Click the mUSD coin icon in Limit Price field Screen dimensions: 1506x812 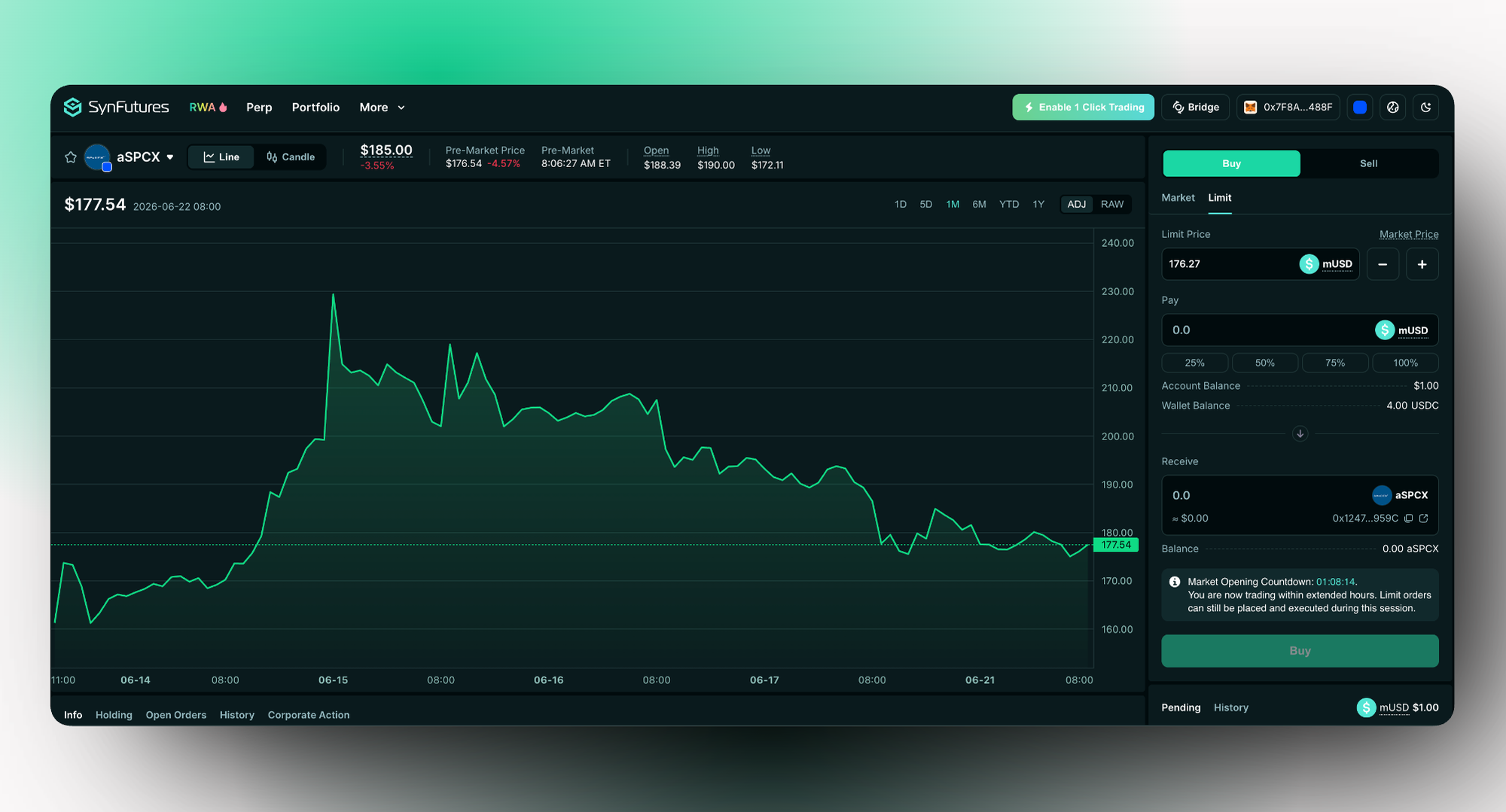tap(1309, 264)
